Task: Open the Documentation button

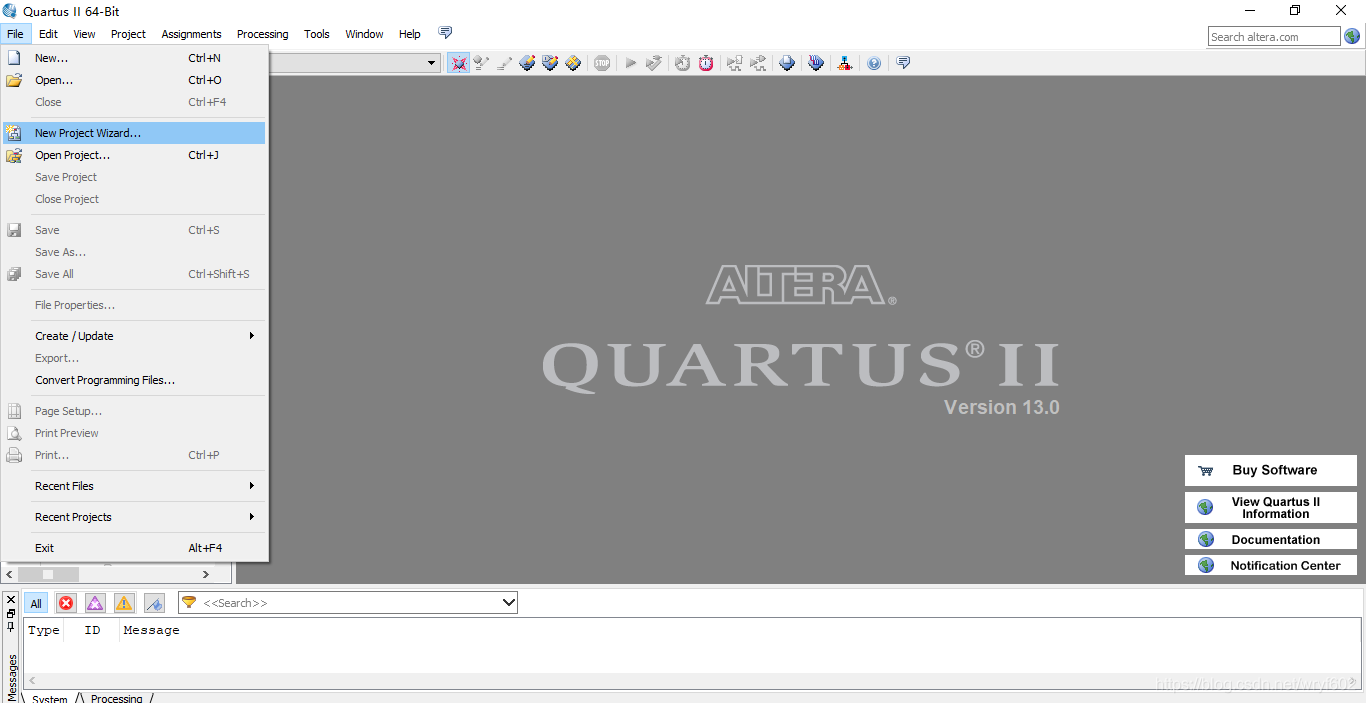Action: pos(1271,539)
